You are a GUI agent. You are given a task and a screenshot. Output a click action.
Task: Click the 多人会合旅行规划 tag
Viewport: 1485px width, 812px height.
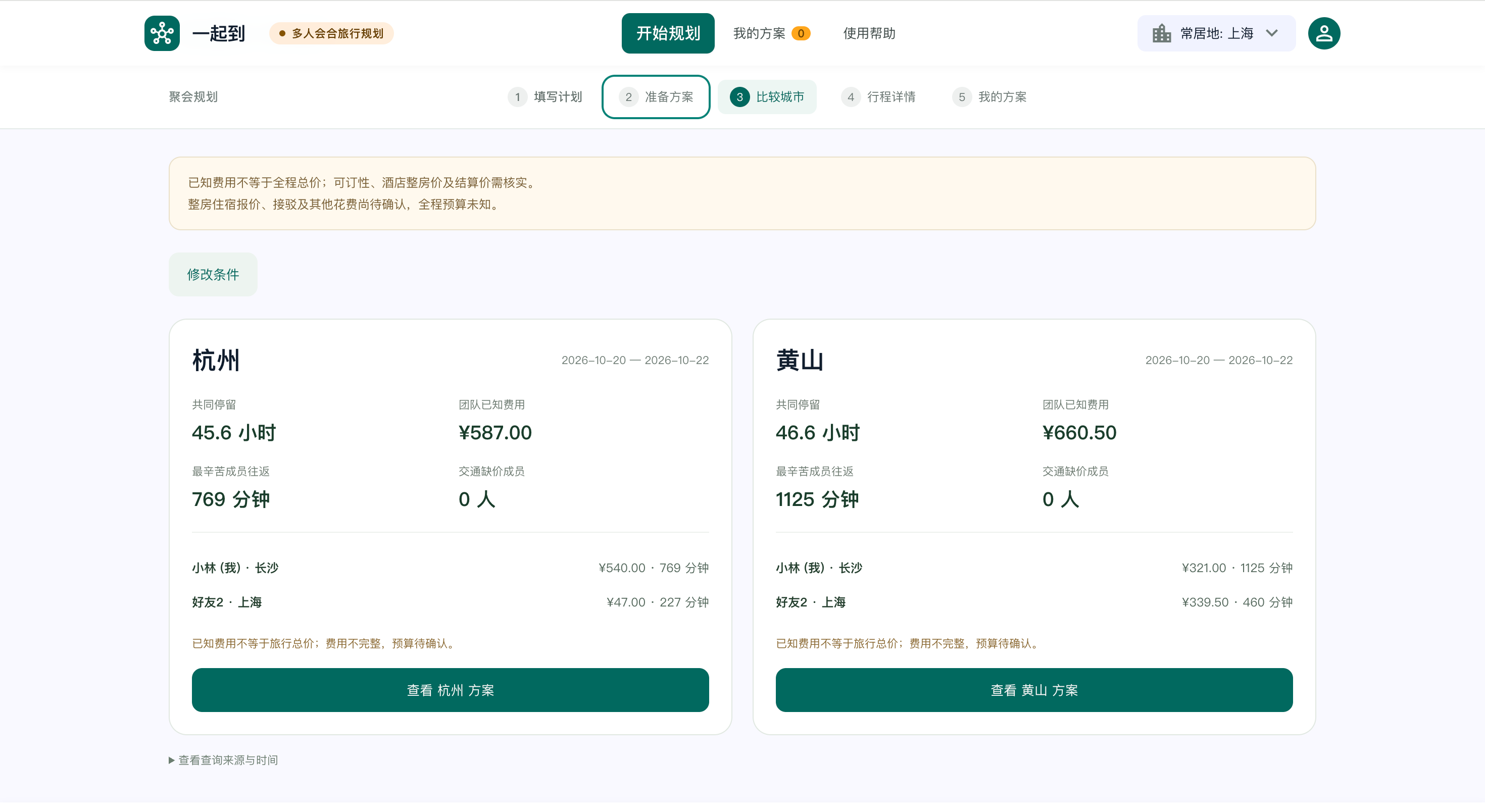(x=331, y=33)
